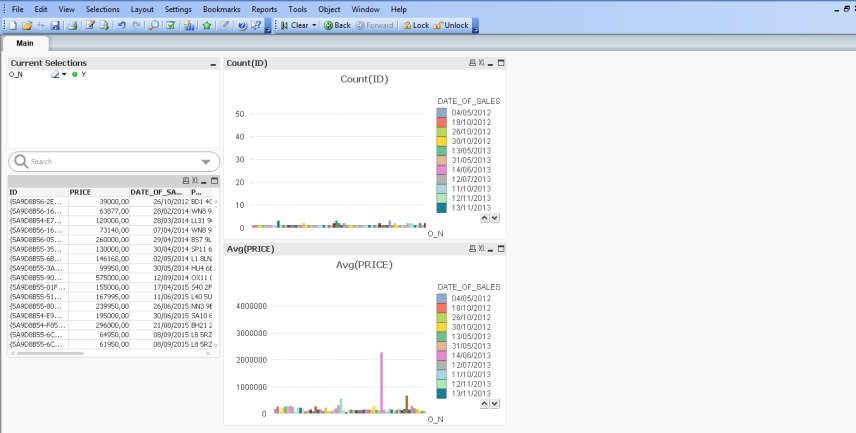Minimize the Count(ID) chart
Viewport: 856px width, 433px height.
click(x=490, y=63)
